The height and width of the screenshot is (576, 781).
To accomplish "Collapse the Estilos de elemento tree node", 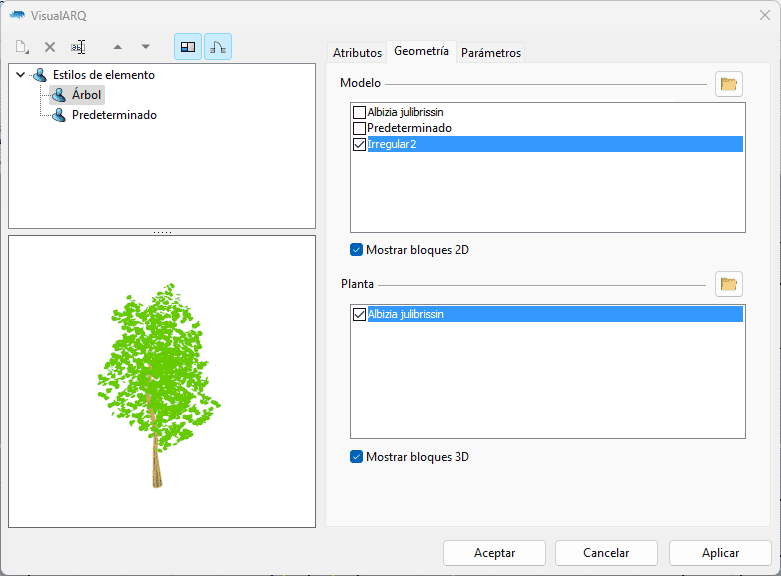I will [x=21, y=75].
